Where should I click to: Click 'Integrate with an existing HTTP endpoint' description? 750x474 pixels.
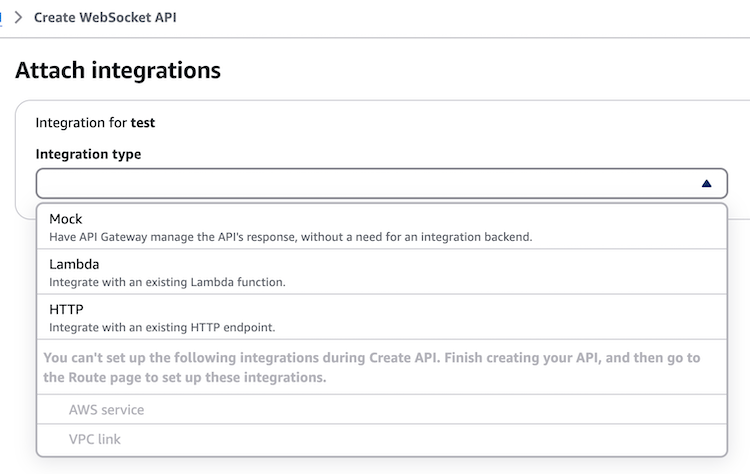162,328
